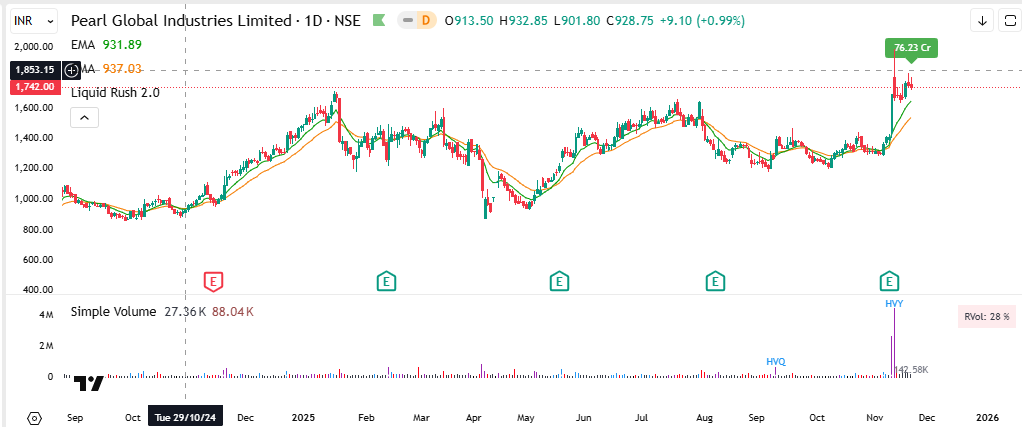Click the Dec label before 2026

point(926,417)
